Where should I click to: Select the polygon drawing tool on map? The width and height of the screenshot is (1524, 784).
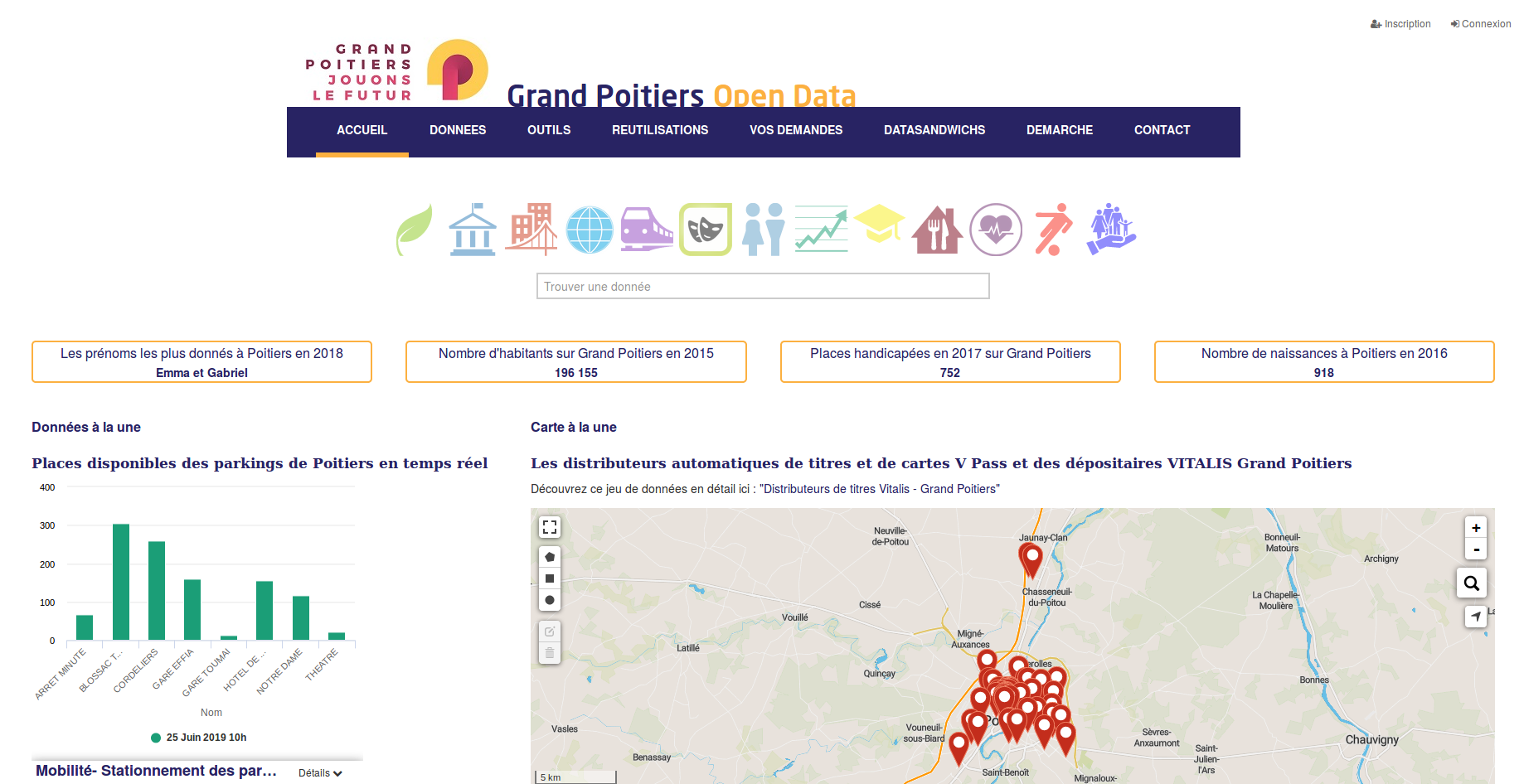click(550, 557)
